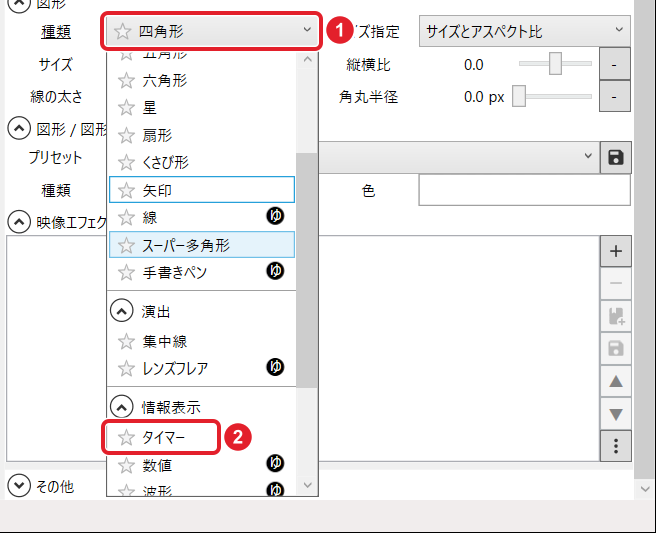The height and width of the screenshot is (533, 656).
Task: Toggle favorite star for 線
Action: click(x=126, y=218)
